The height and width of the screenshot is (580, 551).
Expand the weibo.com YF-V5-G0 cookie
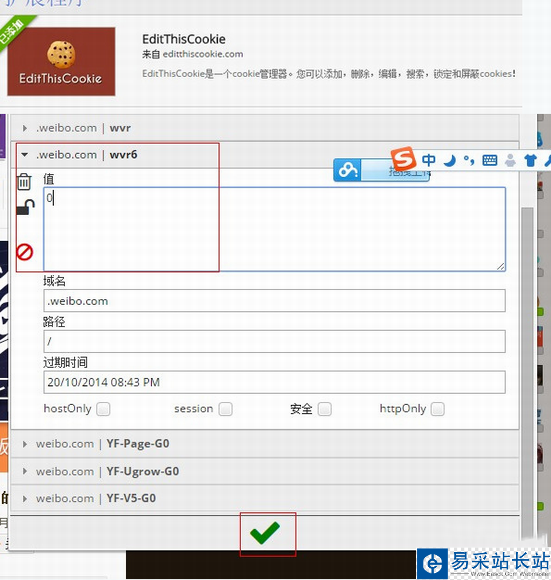264,498
